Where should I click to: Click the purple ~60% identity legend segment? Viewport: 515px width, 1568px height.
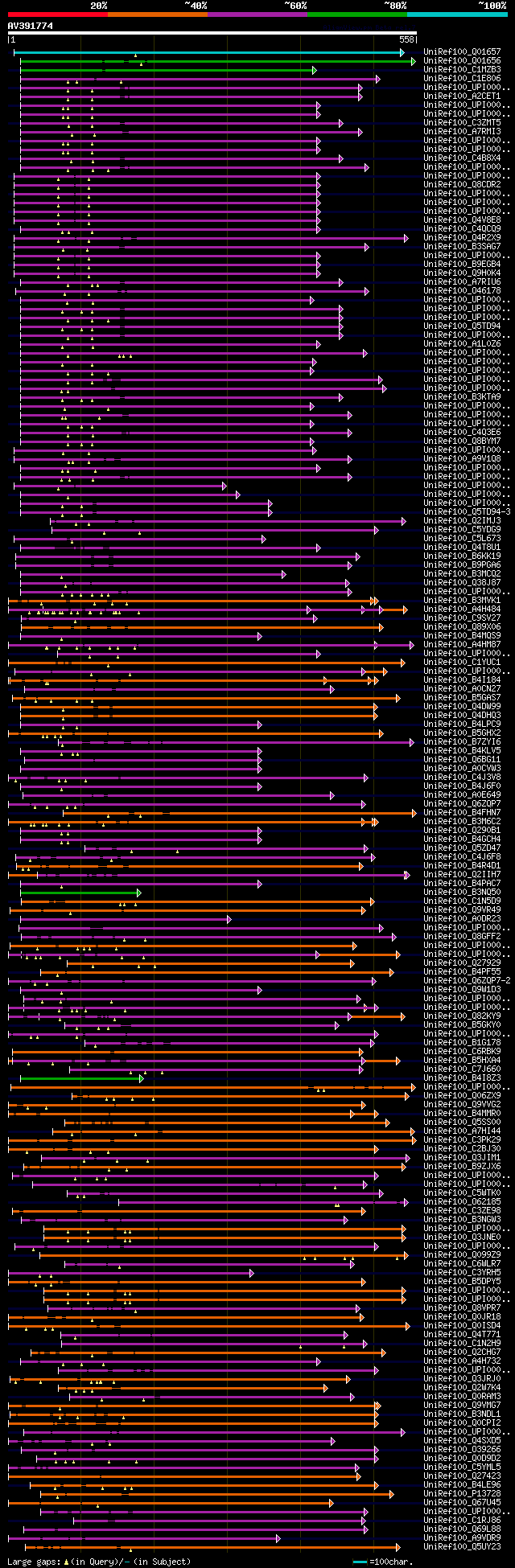257,14
